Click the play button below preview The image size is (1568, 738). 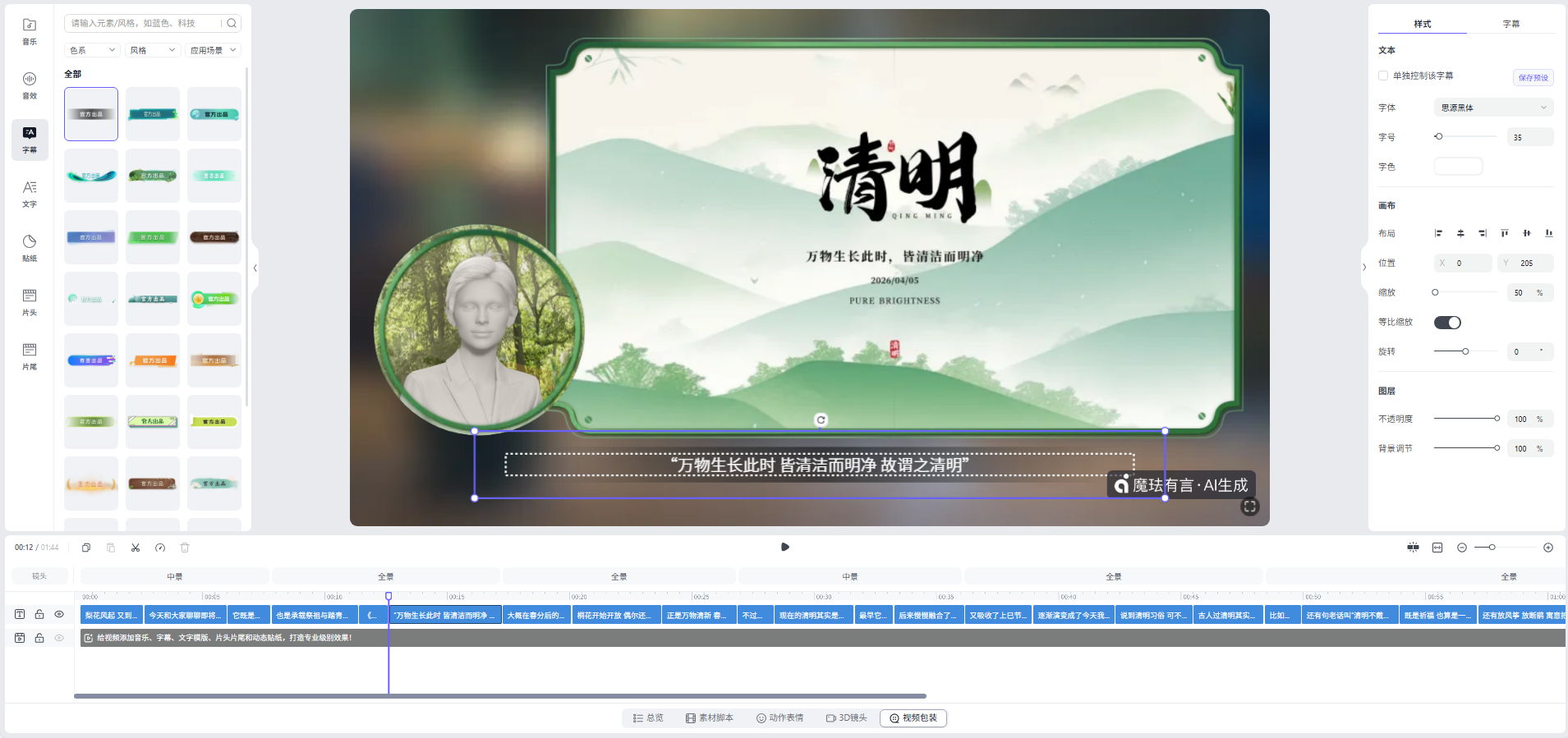pyautogui.click(x=785, y=547)
